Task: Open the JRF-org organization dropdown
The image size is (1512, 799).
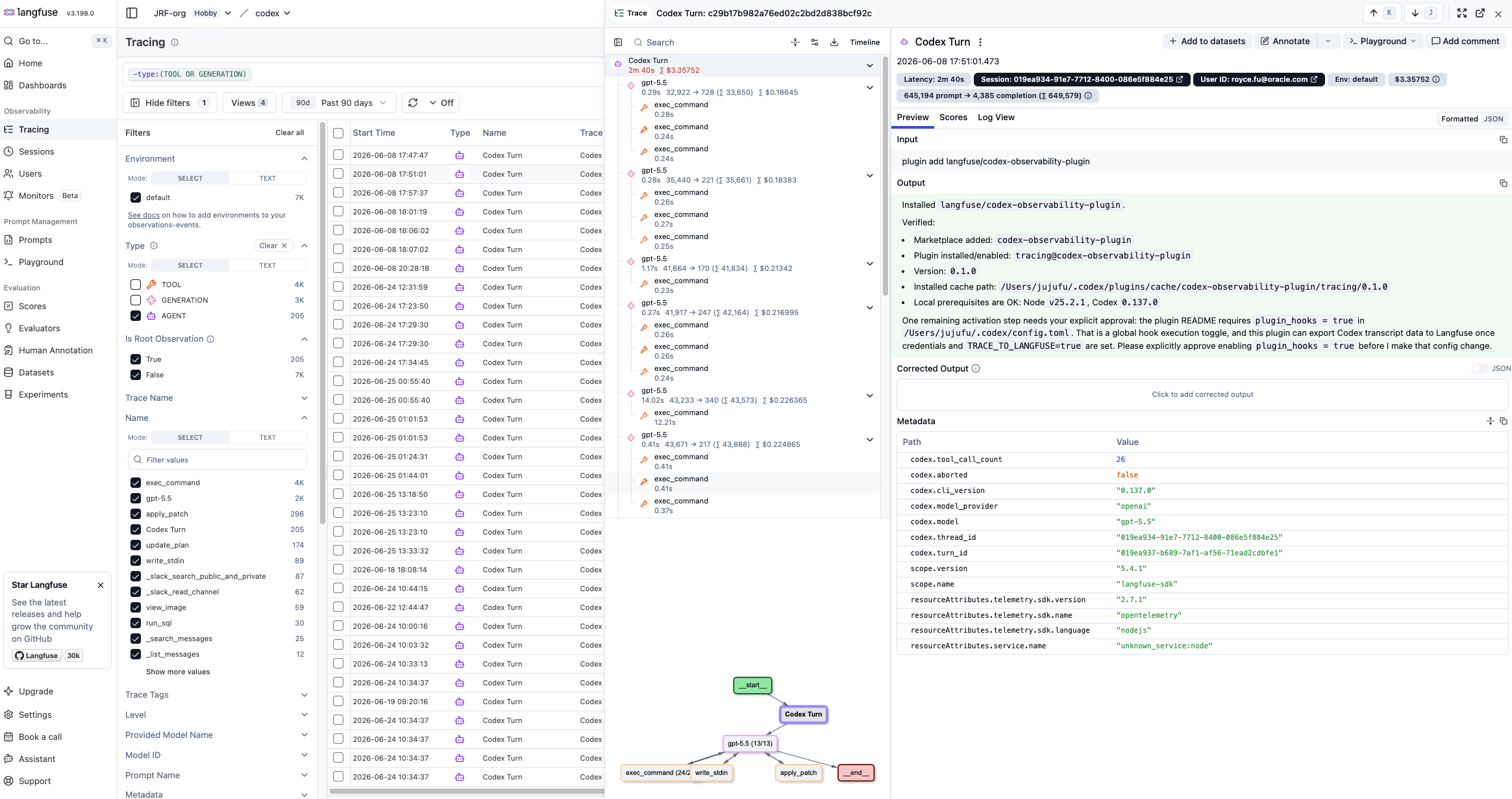Action: pyautogui.click(x=192, y=13)
